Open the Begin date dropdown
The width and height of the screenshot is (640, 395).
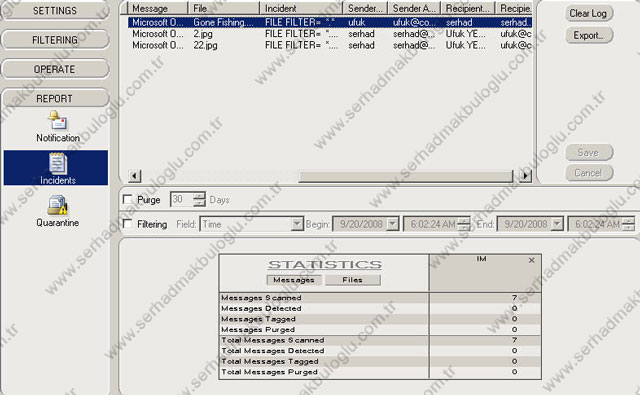(393, 224)
